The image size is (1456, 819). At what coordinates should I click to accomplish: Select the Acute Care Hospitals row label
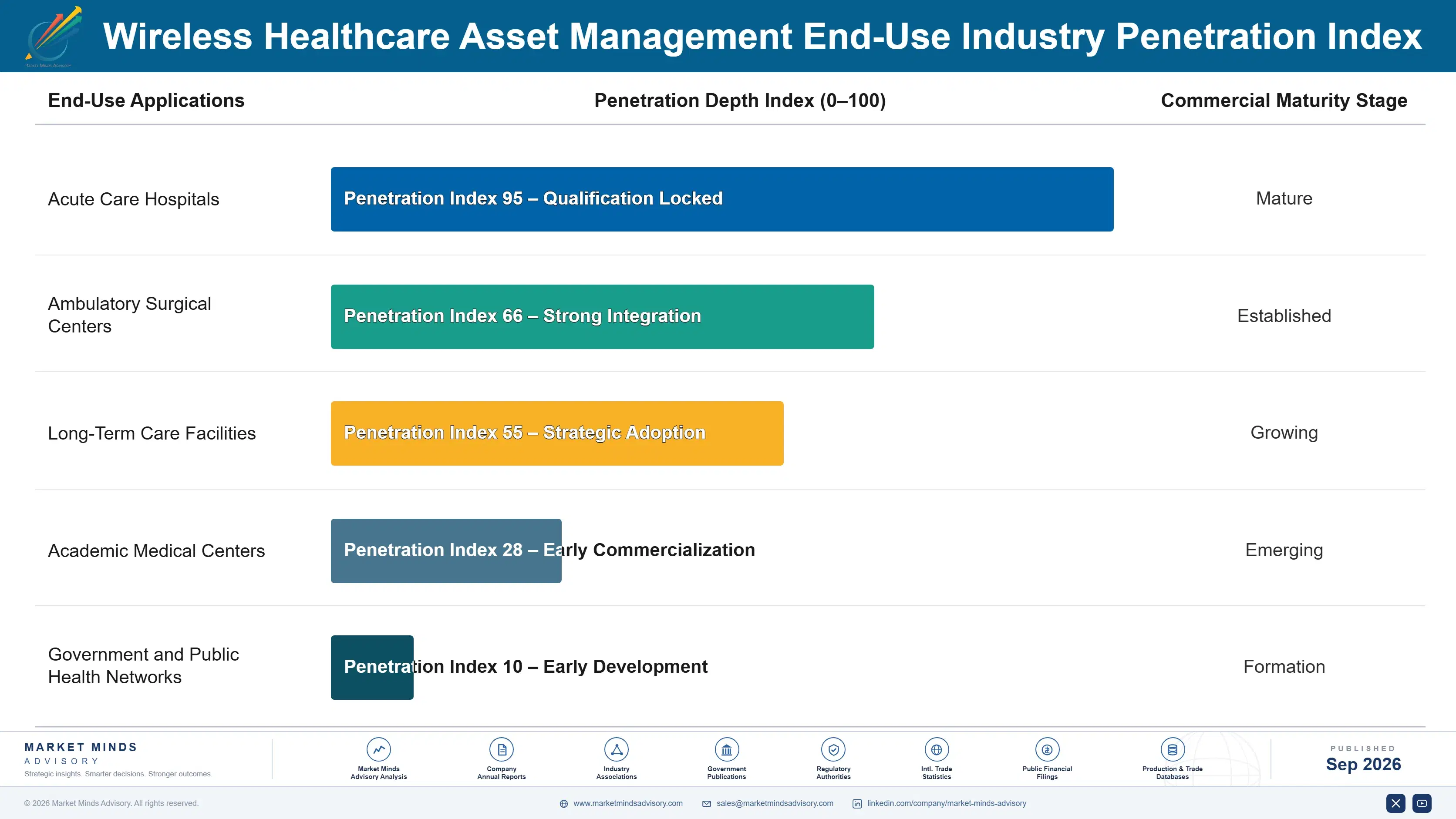(x=133, y=199)
